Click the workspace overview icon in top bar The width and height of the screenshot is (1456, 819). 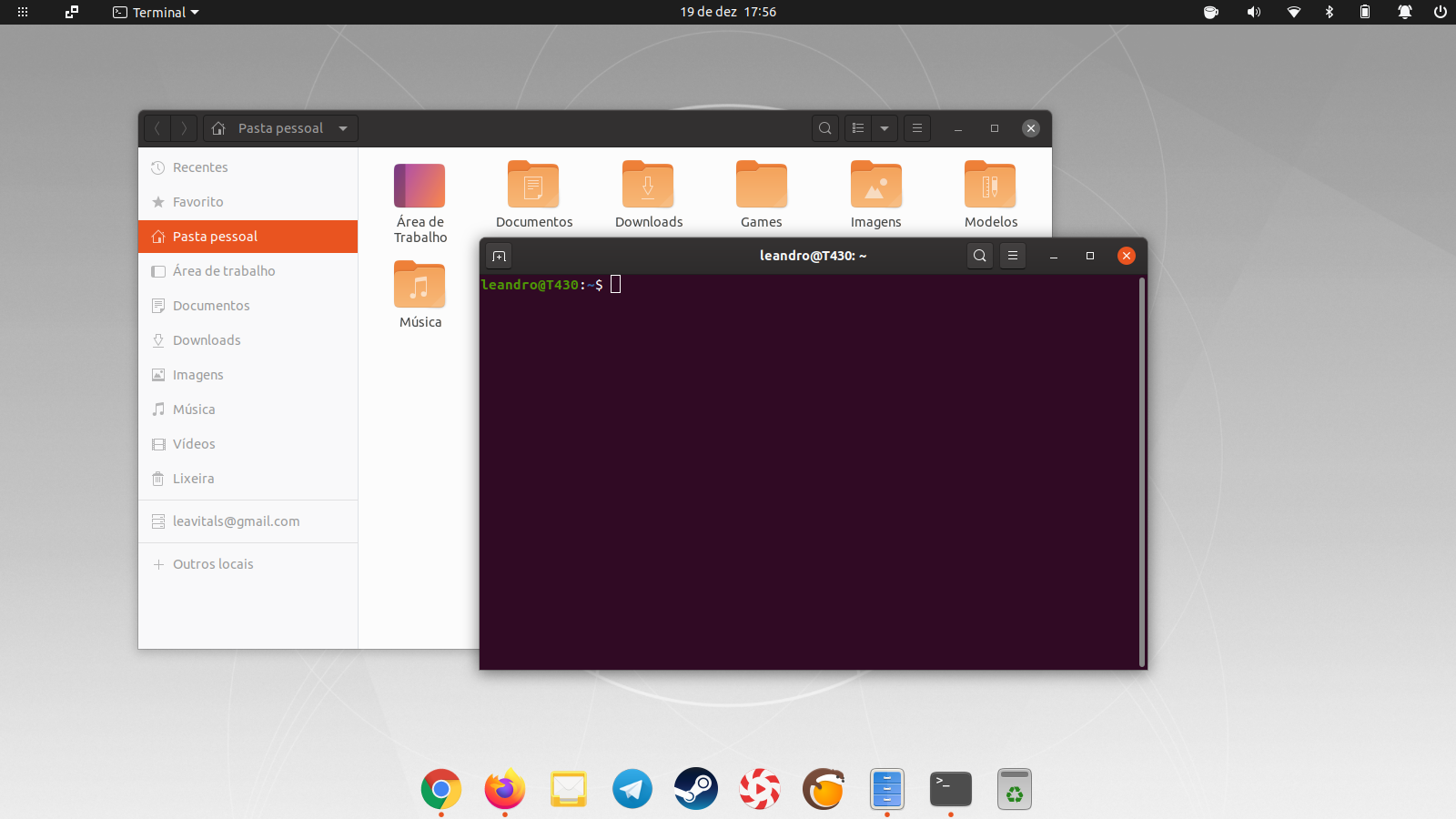[x=72, y=12]
